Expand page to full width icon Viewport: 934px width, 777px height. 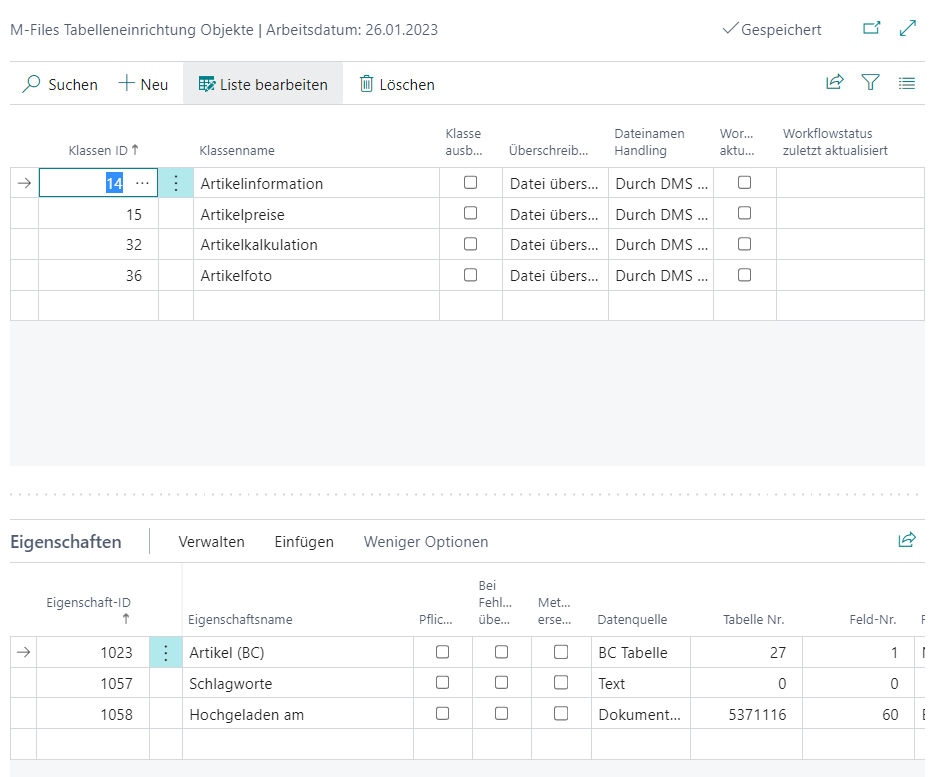point(908,28)
